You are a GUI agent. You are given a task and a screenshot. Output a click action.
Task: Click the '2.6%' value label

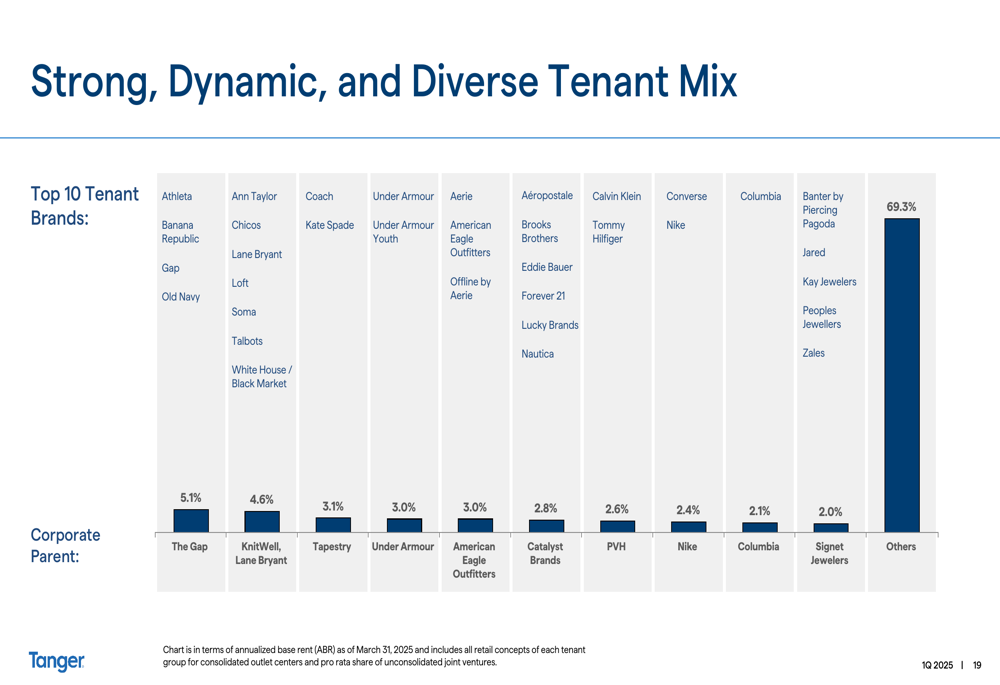pyautogui.click(x=617, y=509)
